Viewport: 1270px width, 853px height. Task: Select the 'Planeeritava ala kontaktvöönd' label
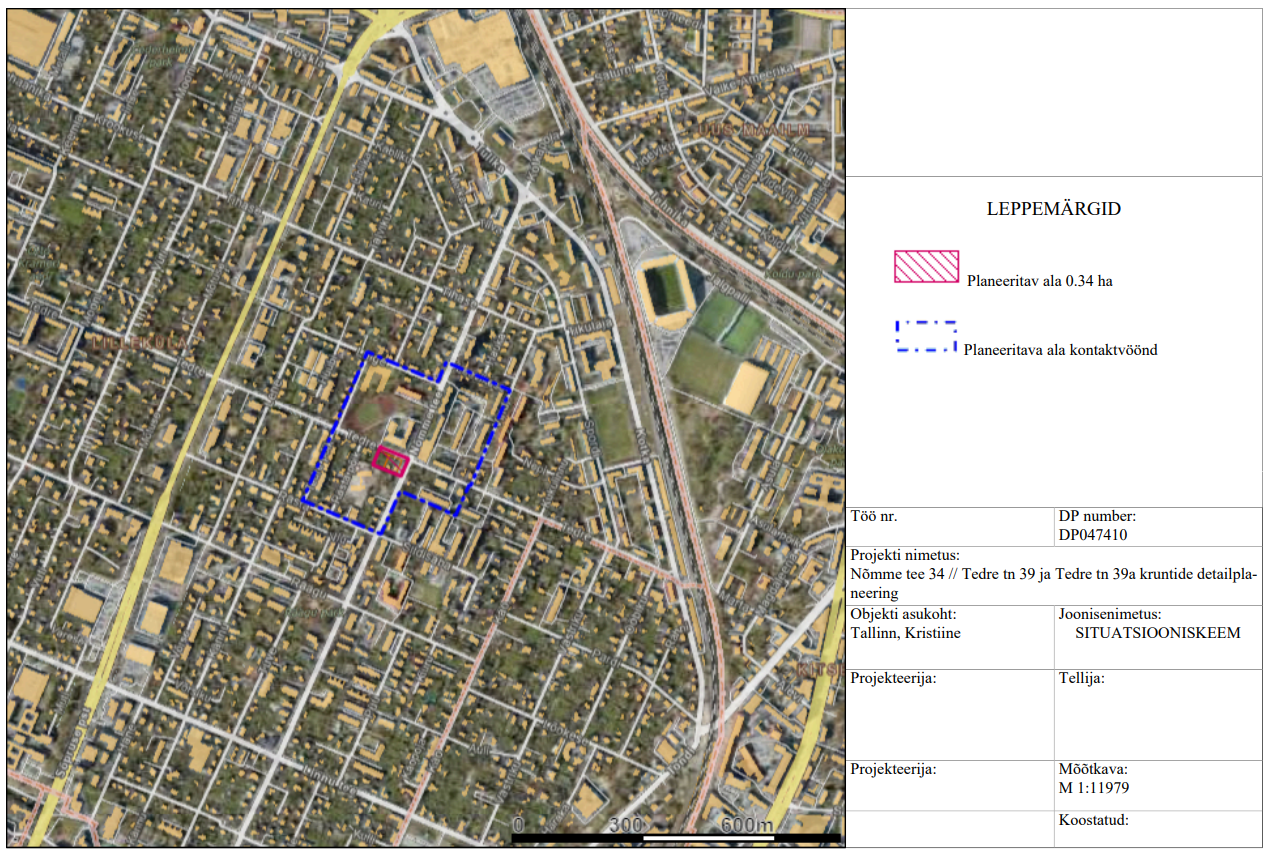tap(1060, 350)
